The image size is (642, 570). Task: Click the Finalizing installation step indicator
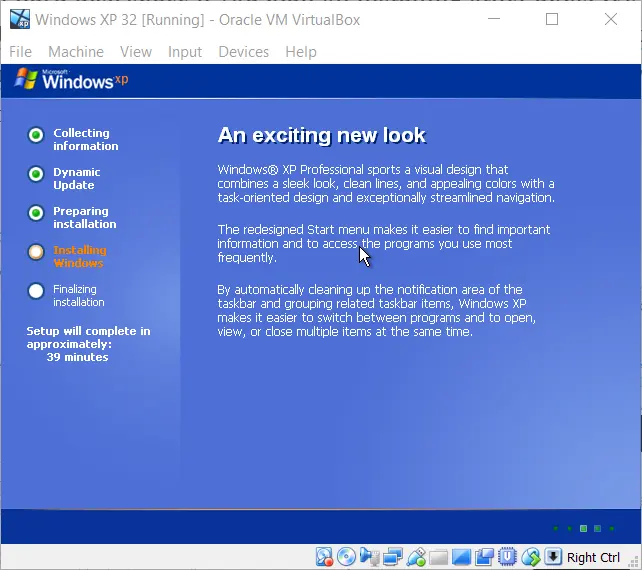point(36,291)
